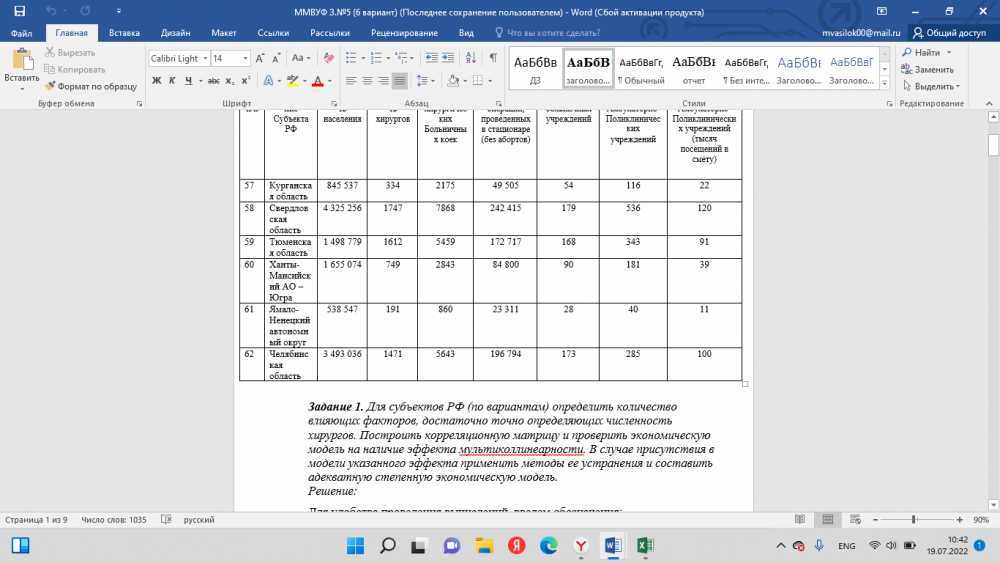Image resolution: width=1000 pixels, height=563 pixels.
Task: Click the Format Painter (Формат по образцу)
Action: (x=88, y=86)
